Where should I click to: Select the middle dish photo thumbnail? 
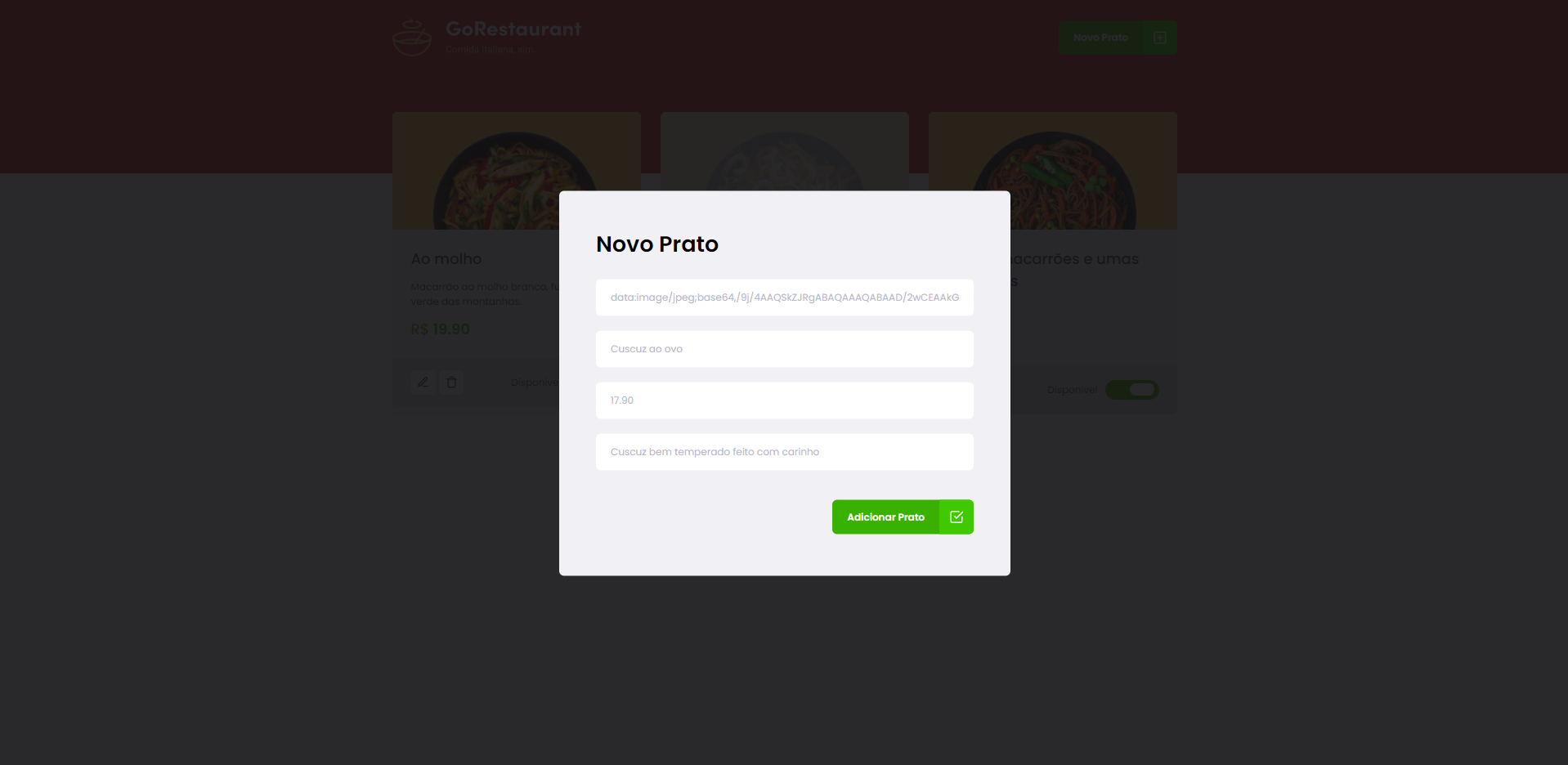(785, 151)
